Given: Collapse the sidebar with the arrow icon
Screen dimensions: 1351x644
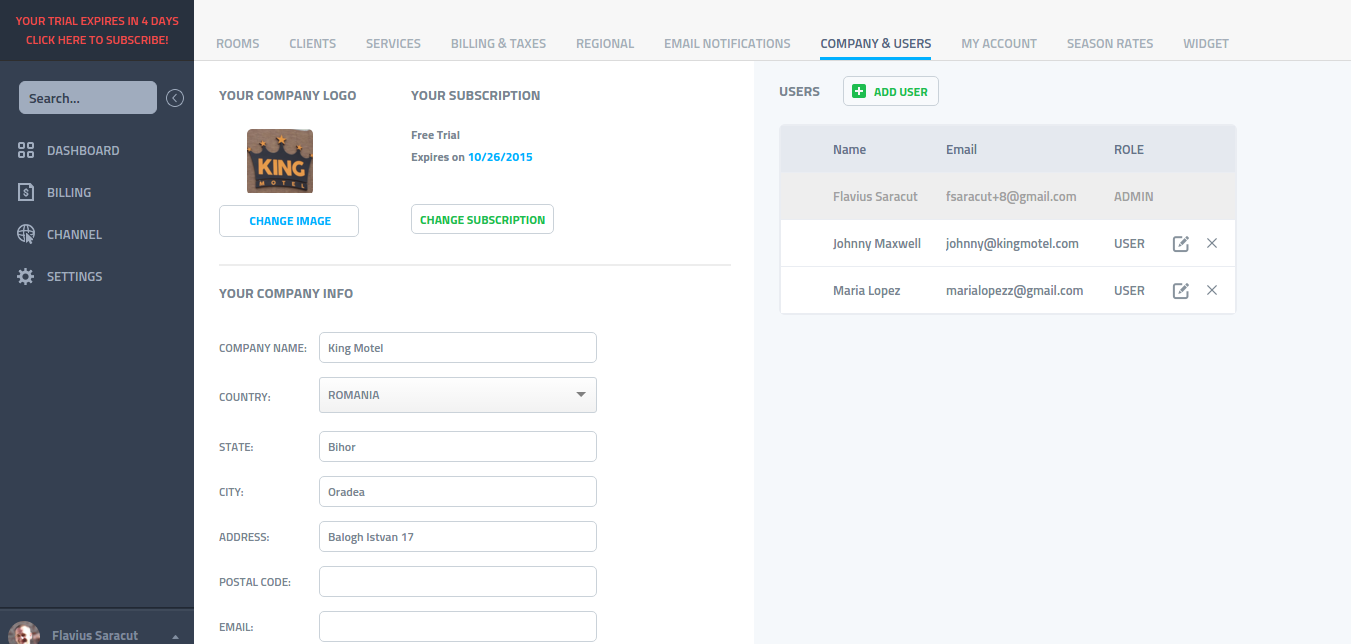Looking at the screenshot, I should [x=175, y=98].
